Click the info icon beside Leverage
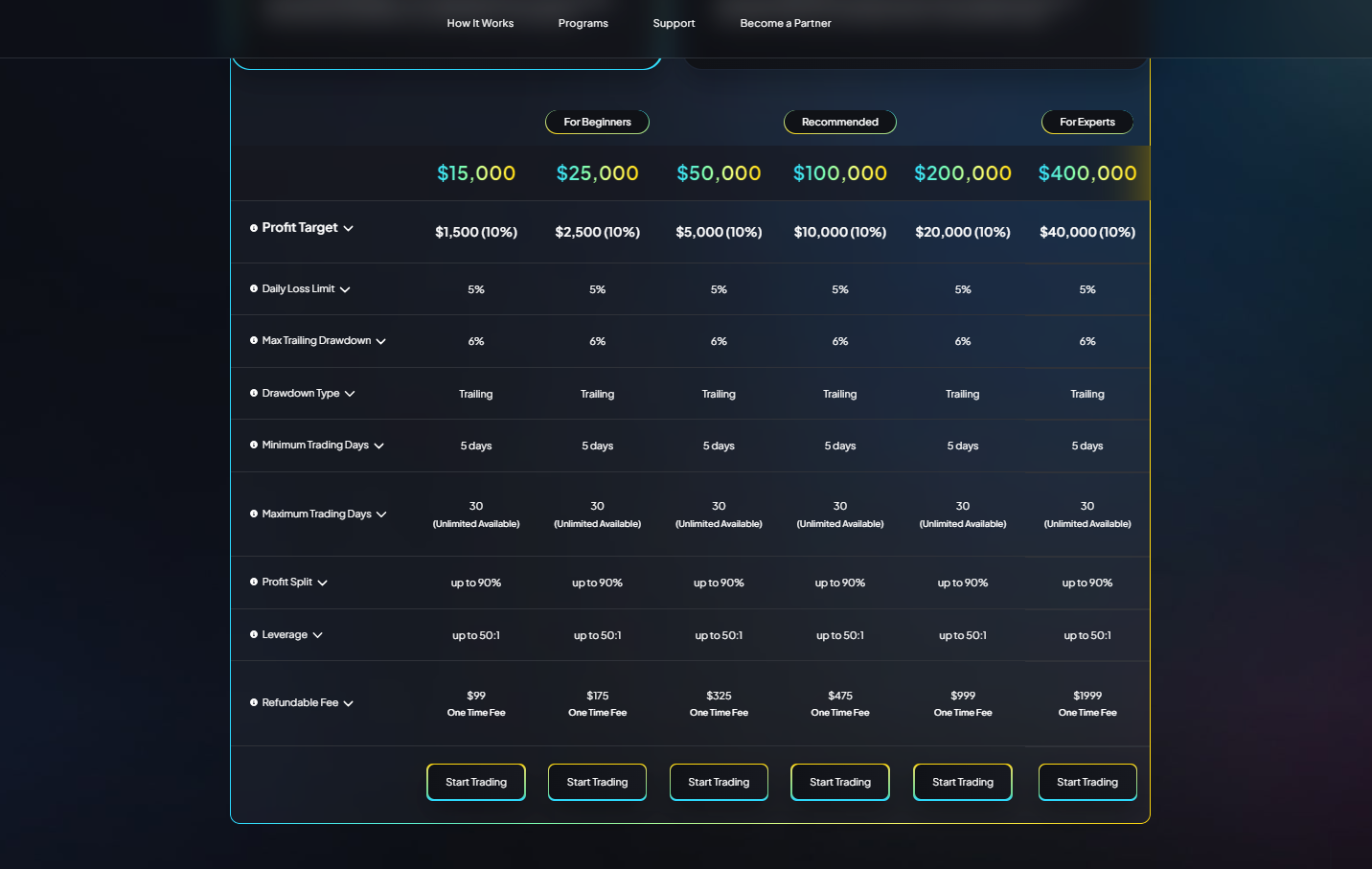Screen dimensions: 1372x869 point(254,634)
